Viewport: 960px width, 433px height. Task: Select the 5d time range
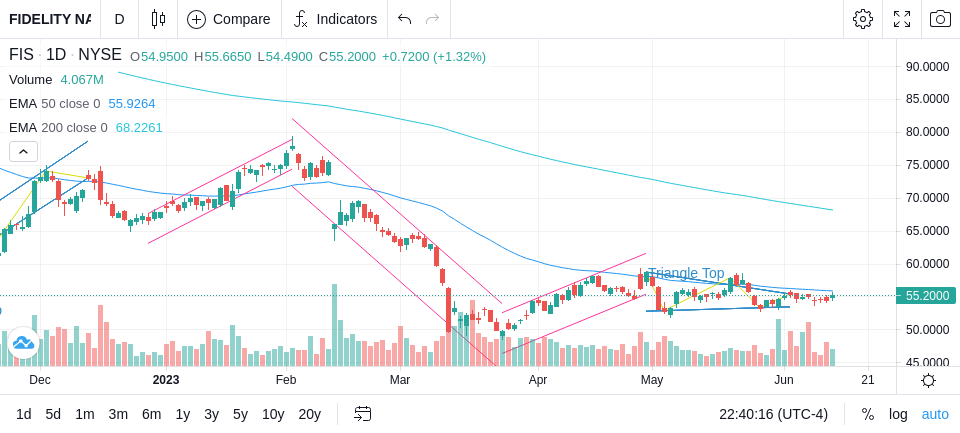click(53, 415)
